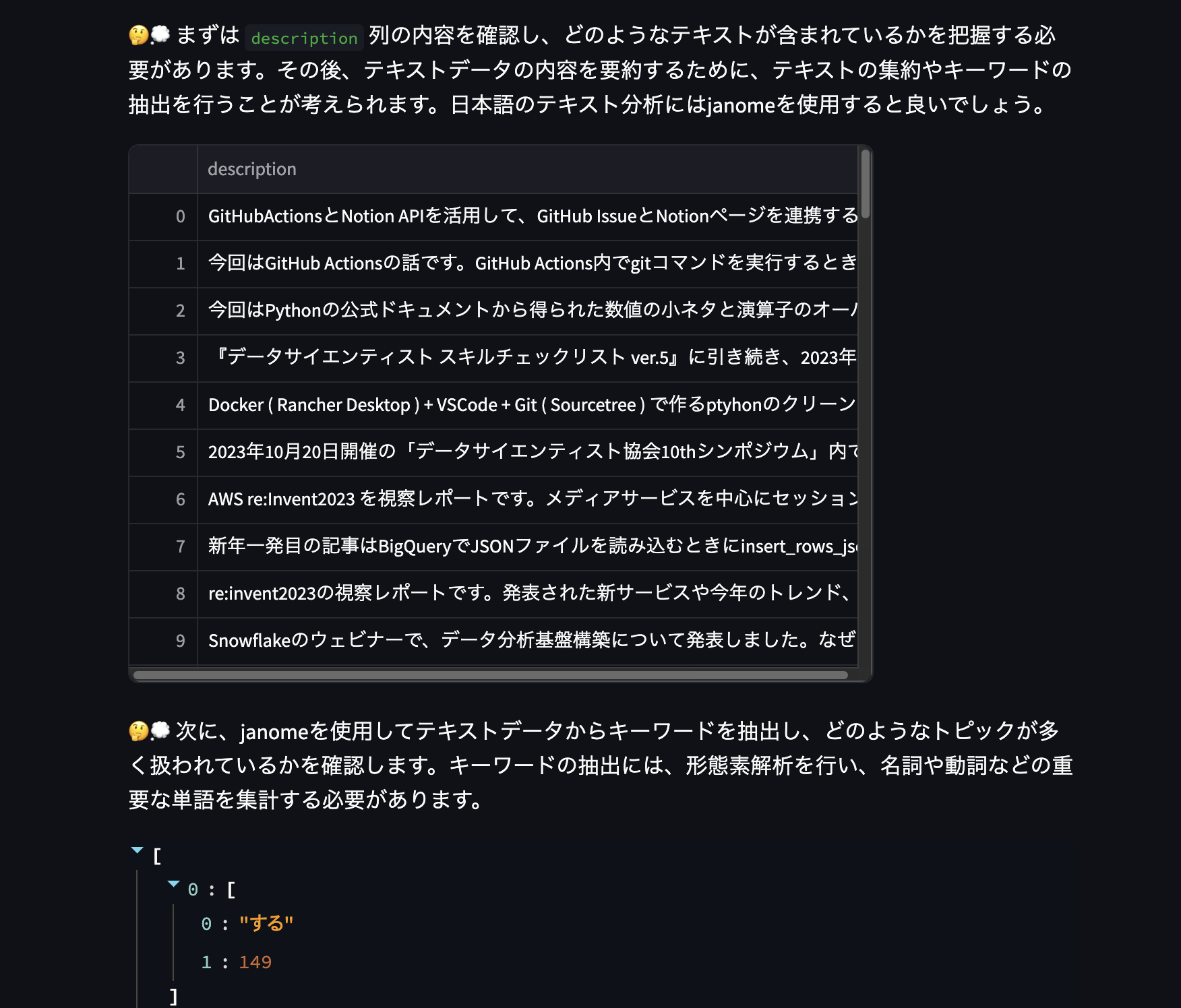Click the table's horizontal scrollbar

tap(490, 675)
